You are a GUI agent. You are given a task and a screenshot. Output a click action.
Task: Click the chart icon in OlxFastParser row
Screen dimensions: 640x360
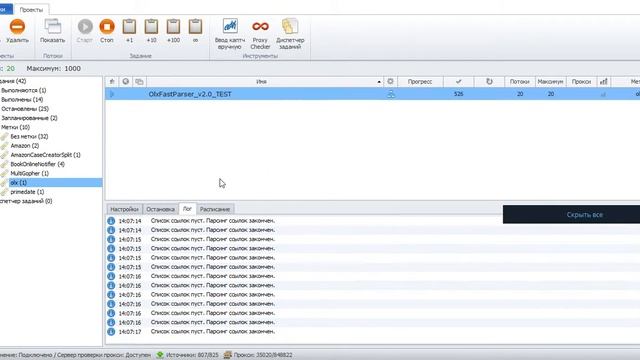[603, 94]
